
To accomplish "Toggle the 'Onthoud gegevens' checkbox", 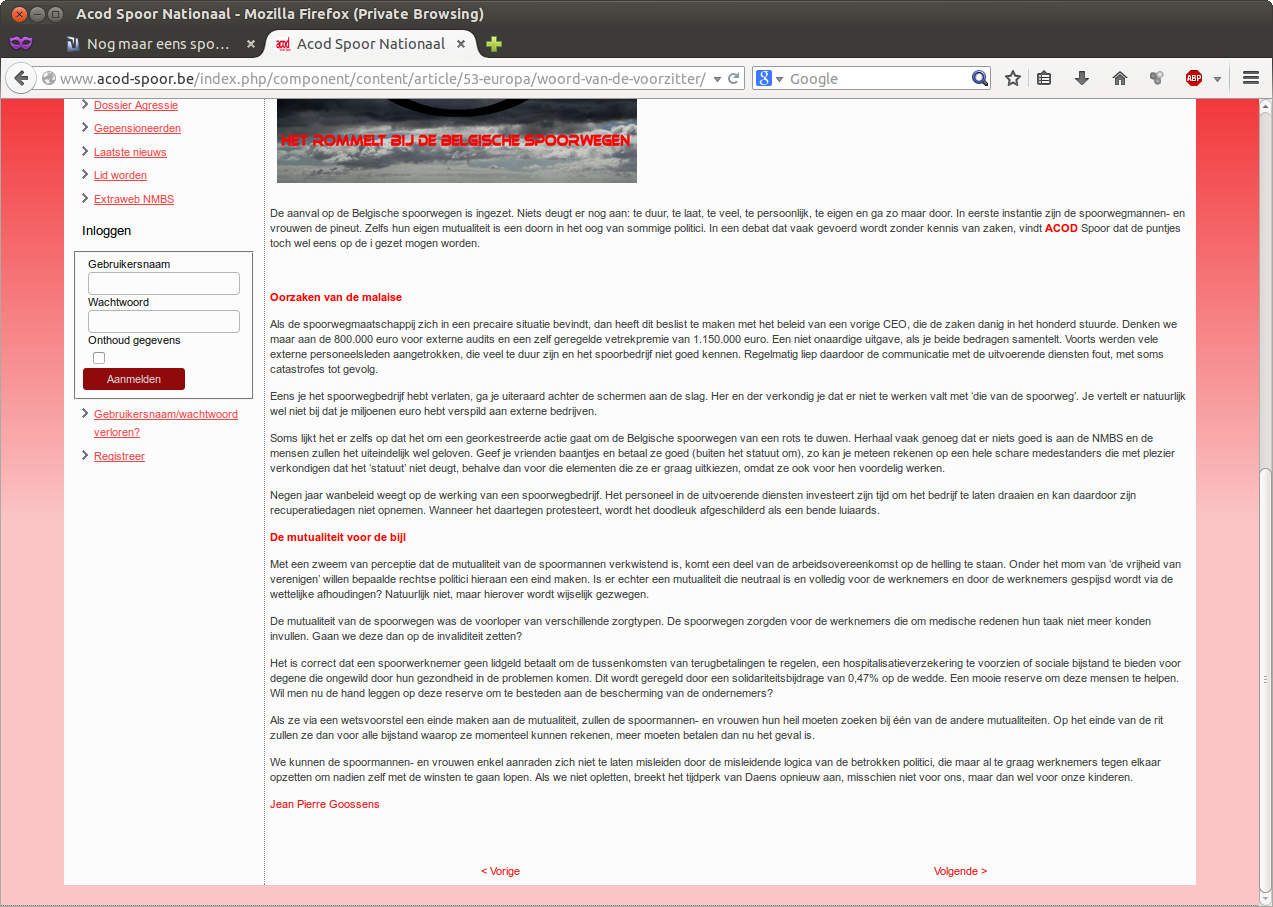I will pyautogui.click(x=99, y=358).
